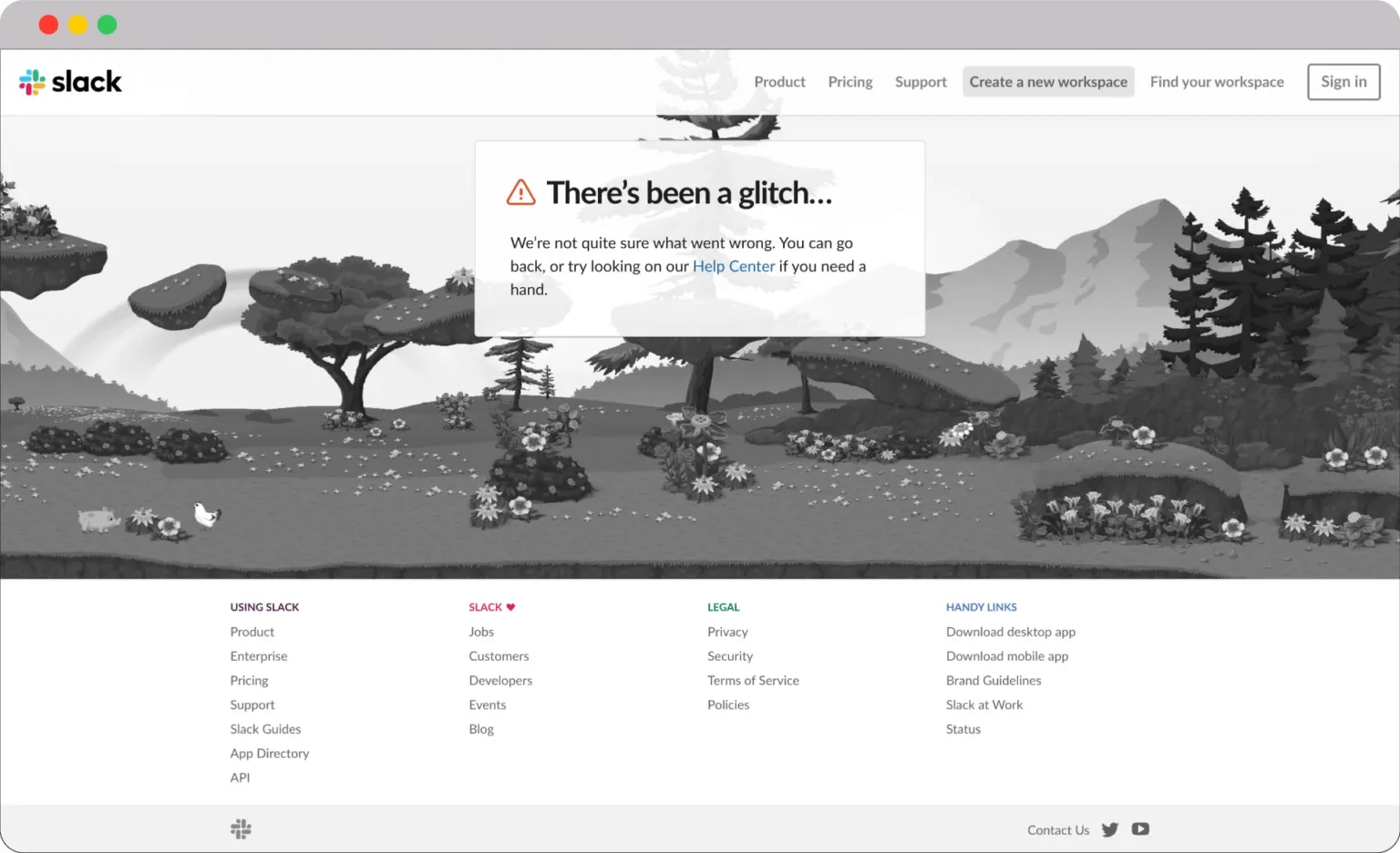1400x853 pixels.
Task: Open footer Pricing link under Using Slack
Action: (x=250, y=681)
